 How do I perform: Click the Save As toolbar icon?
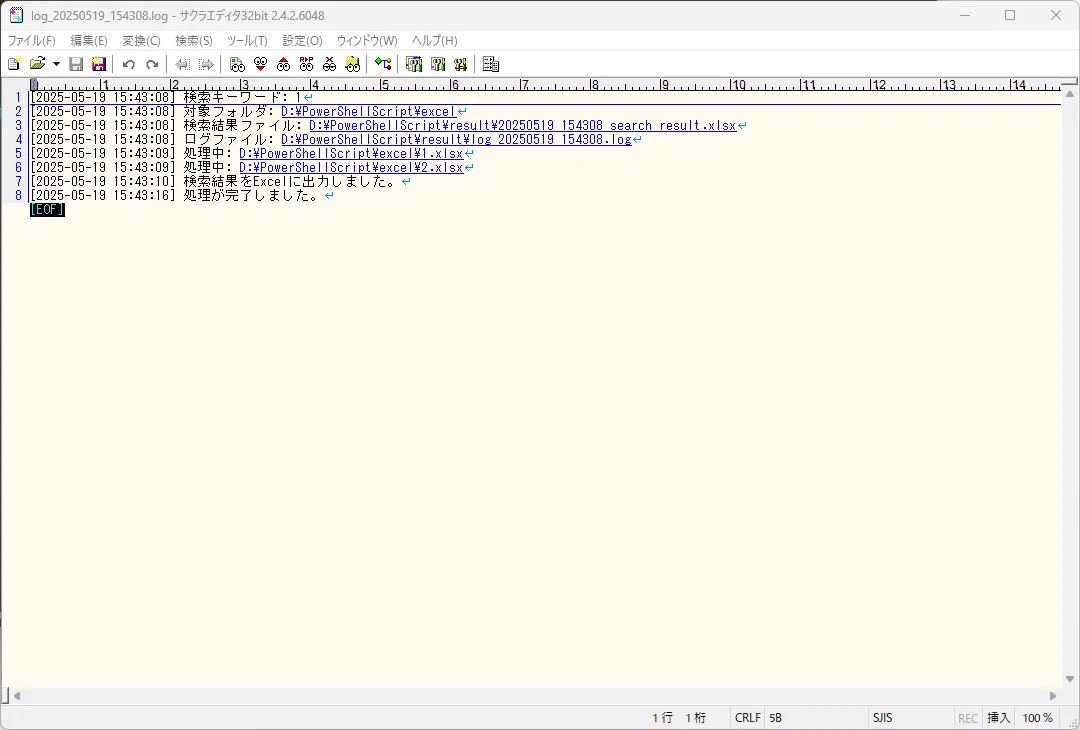[99, 64]
